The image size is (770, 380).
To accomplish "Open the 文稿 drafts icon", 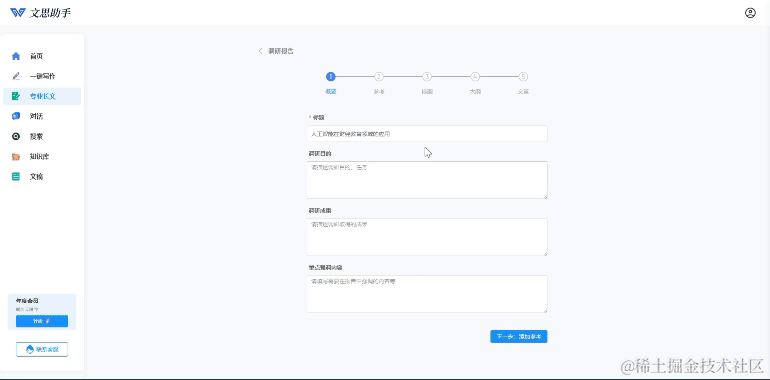I will [x=16, y=177].
